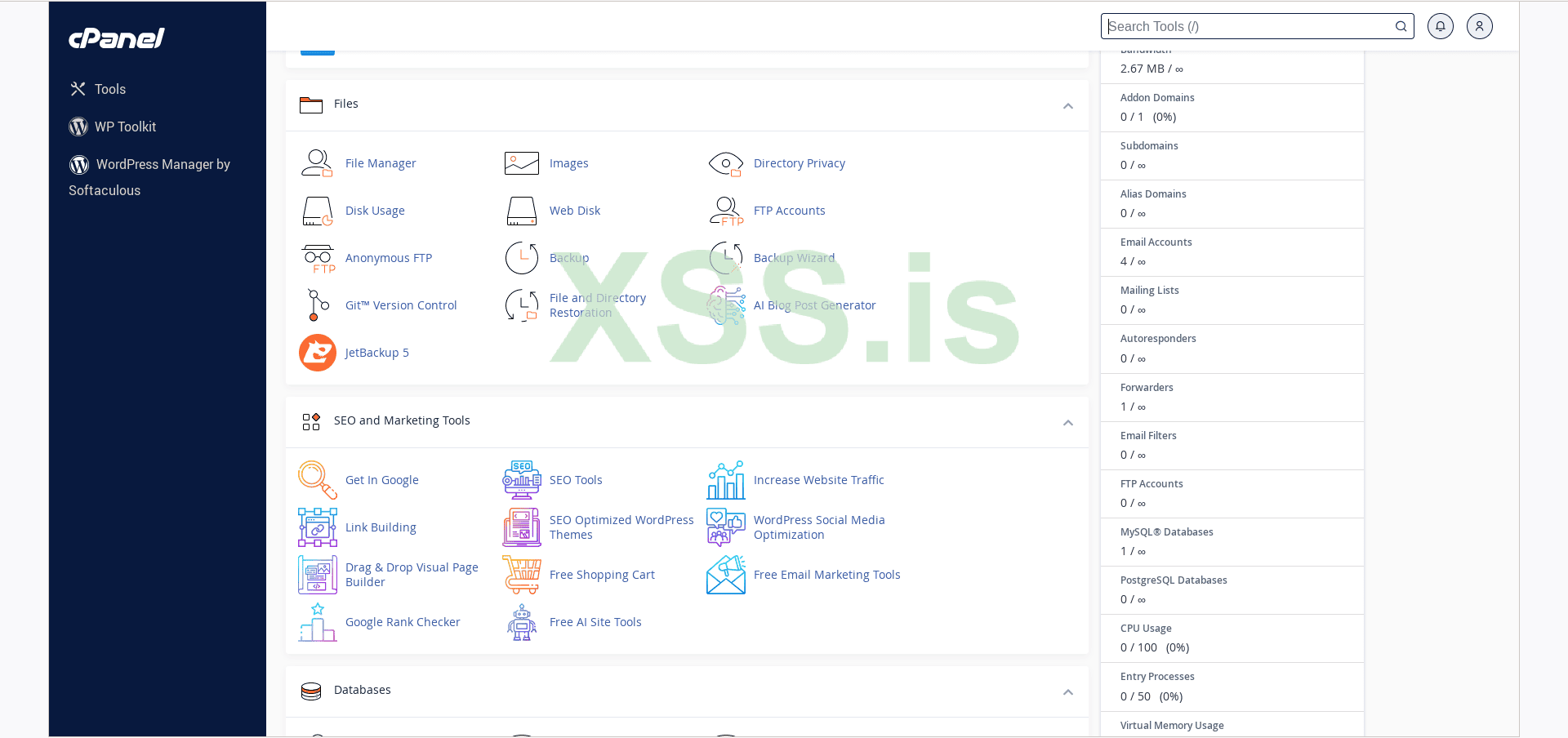The image size is (1568, 738).
Task: Click the Mailing Lists statistic label
Action: [x=1150, y=291]
